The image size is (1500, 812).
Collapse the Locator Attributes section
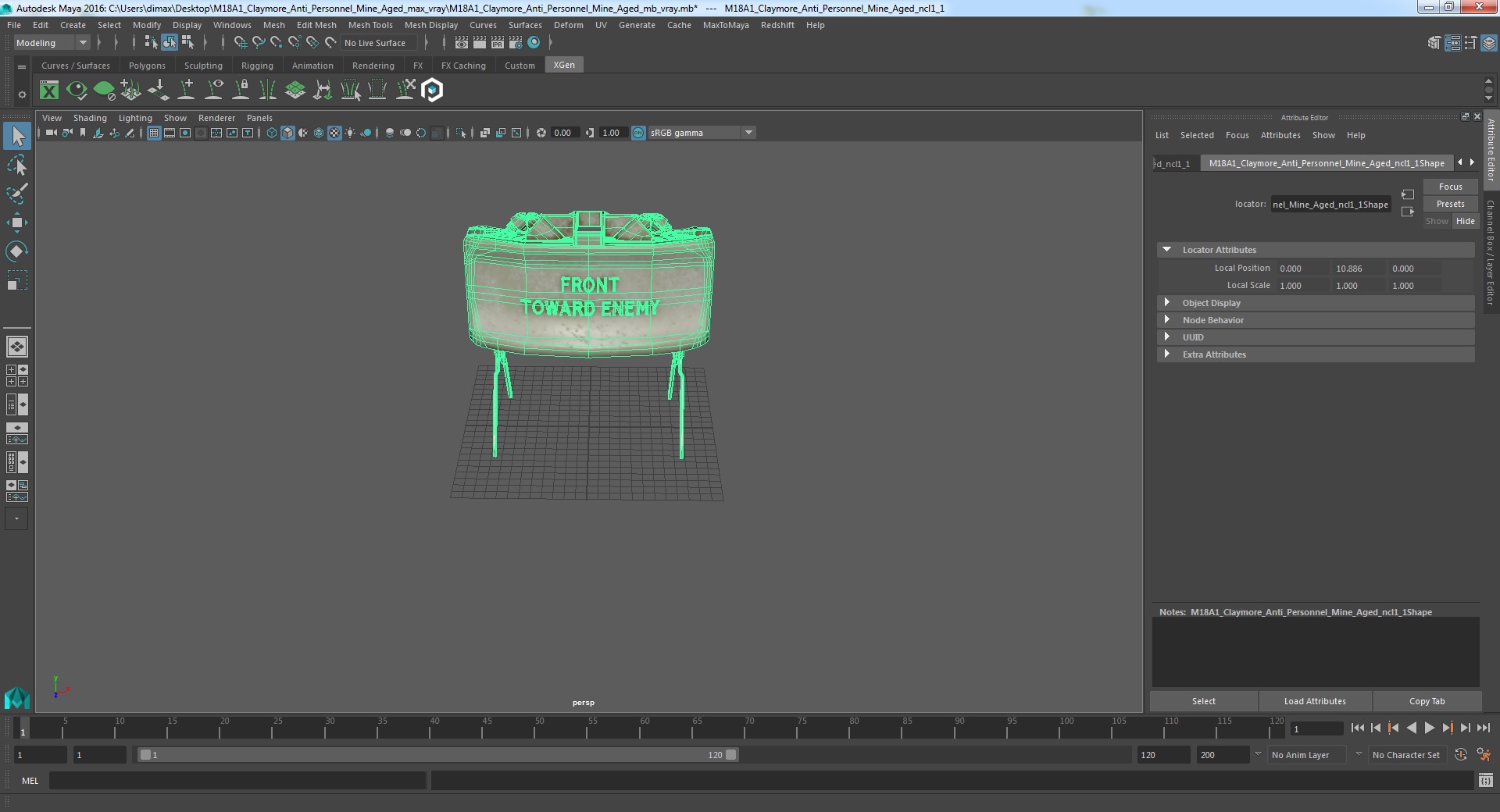click(1167, 250)
